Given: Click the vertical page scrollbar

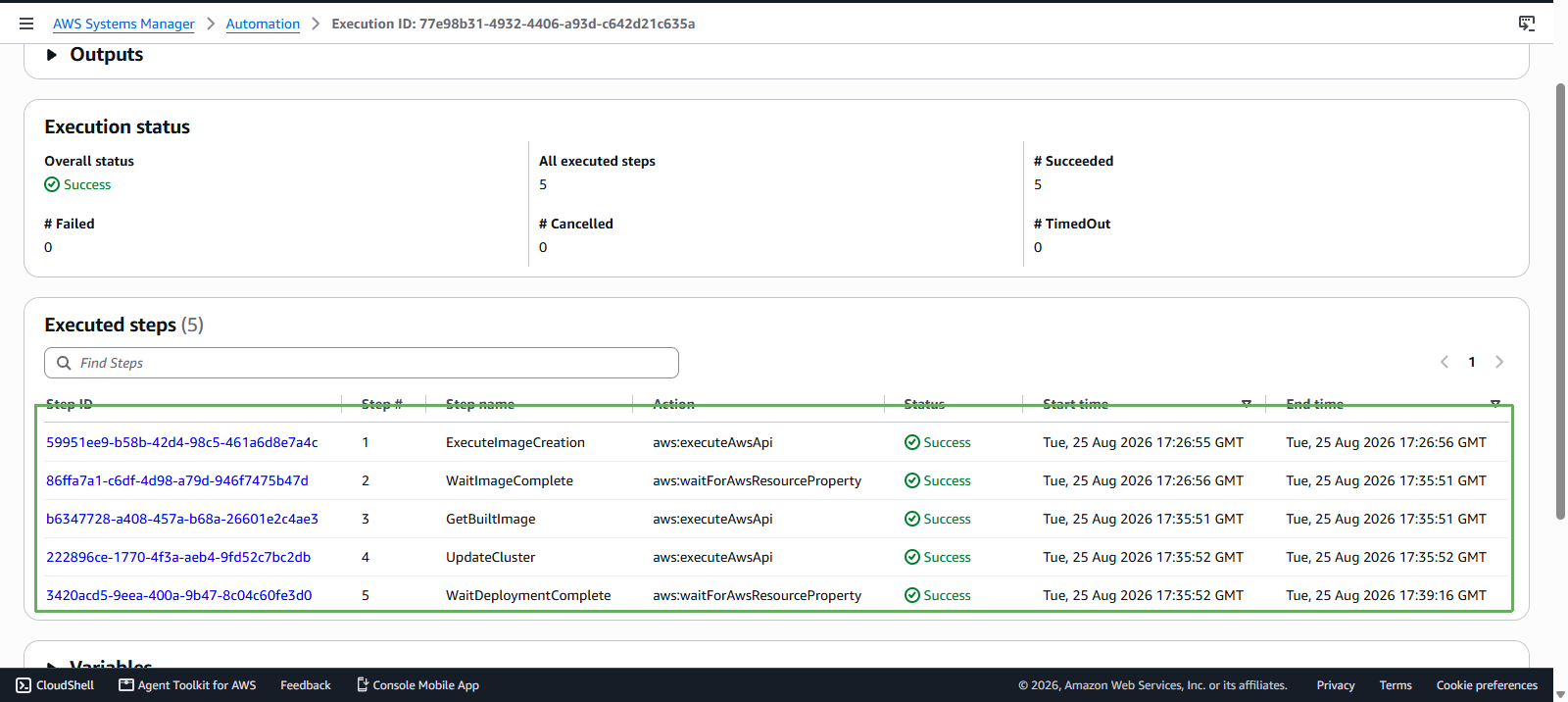Looking at the screenshot, I should point(1560,301).
